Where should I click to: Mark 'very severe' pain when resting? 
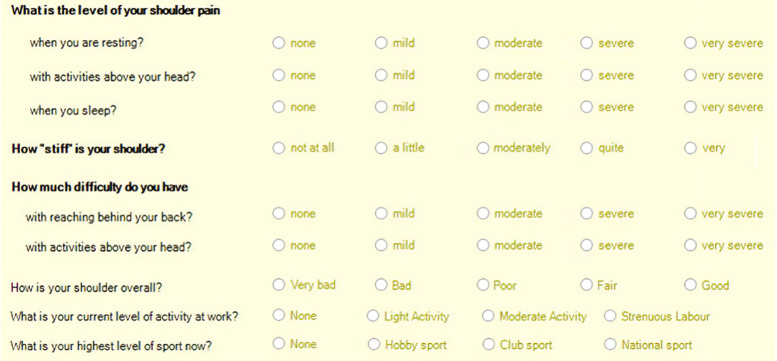click(690, 43)
